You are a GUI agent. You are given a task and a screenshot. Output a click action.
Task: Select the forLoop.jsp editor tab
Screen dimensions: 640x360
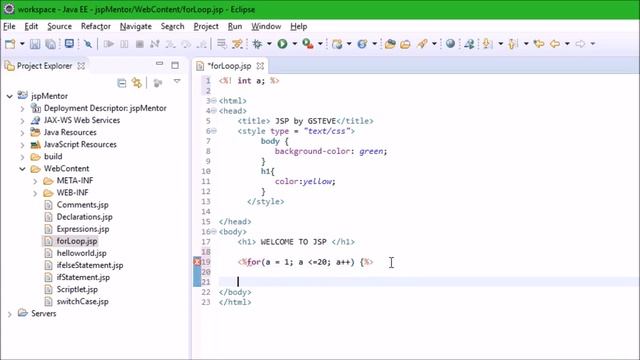click(x=229, y=66)
